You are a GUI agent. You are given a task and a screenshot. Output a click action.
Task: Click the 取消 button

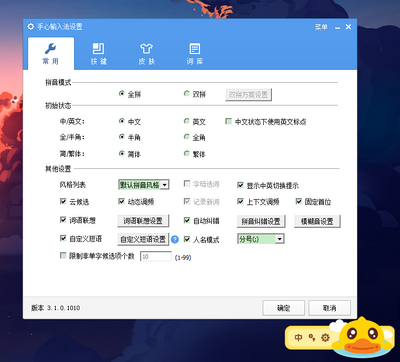[329, 308]
